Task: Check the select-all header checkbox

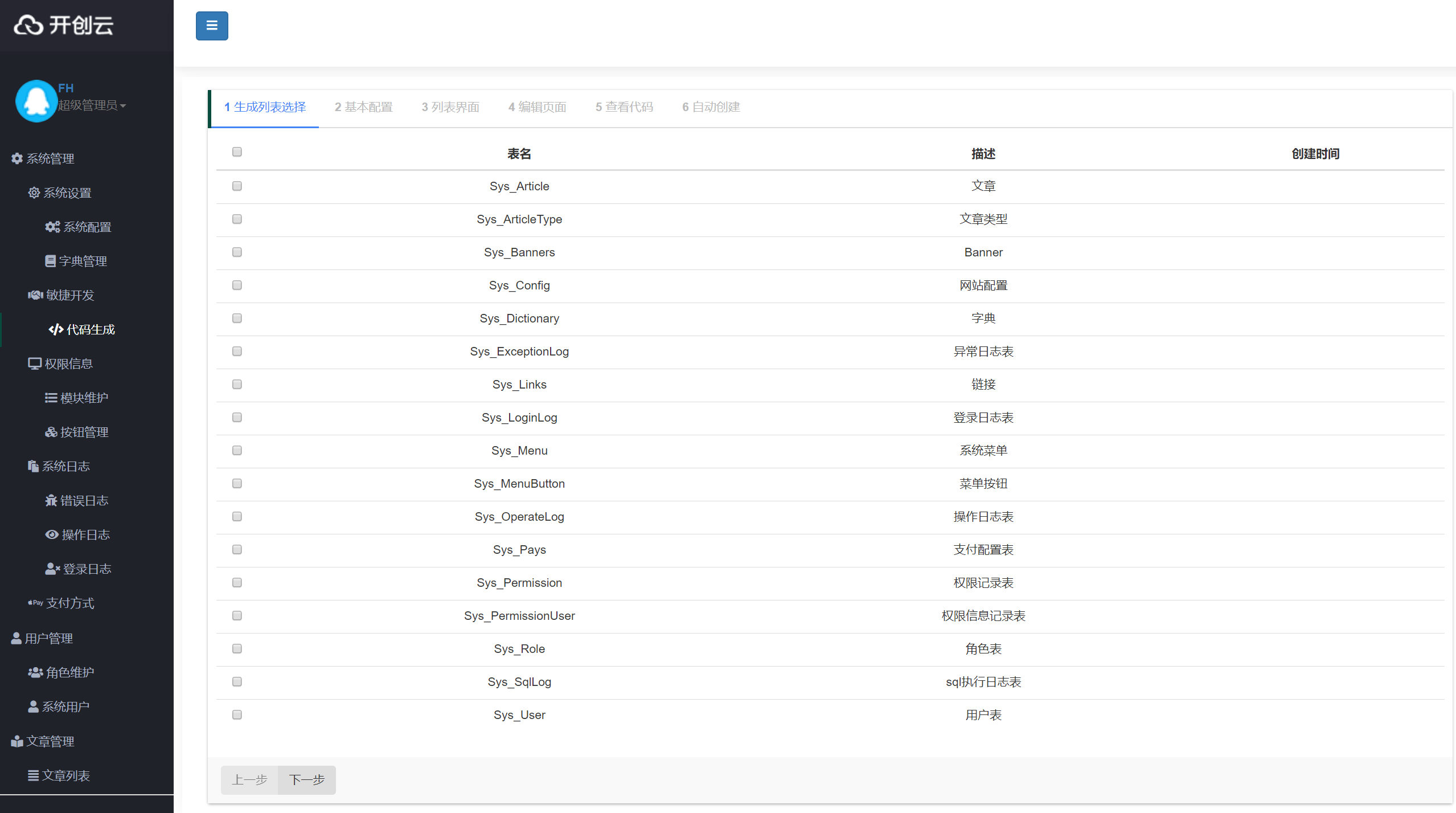Action: [x=237, y=152]
